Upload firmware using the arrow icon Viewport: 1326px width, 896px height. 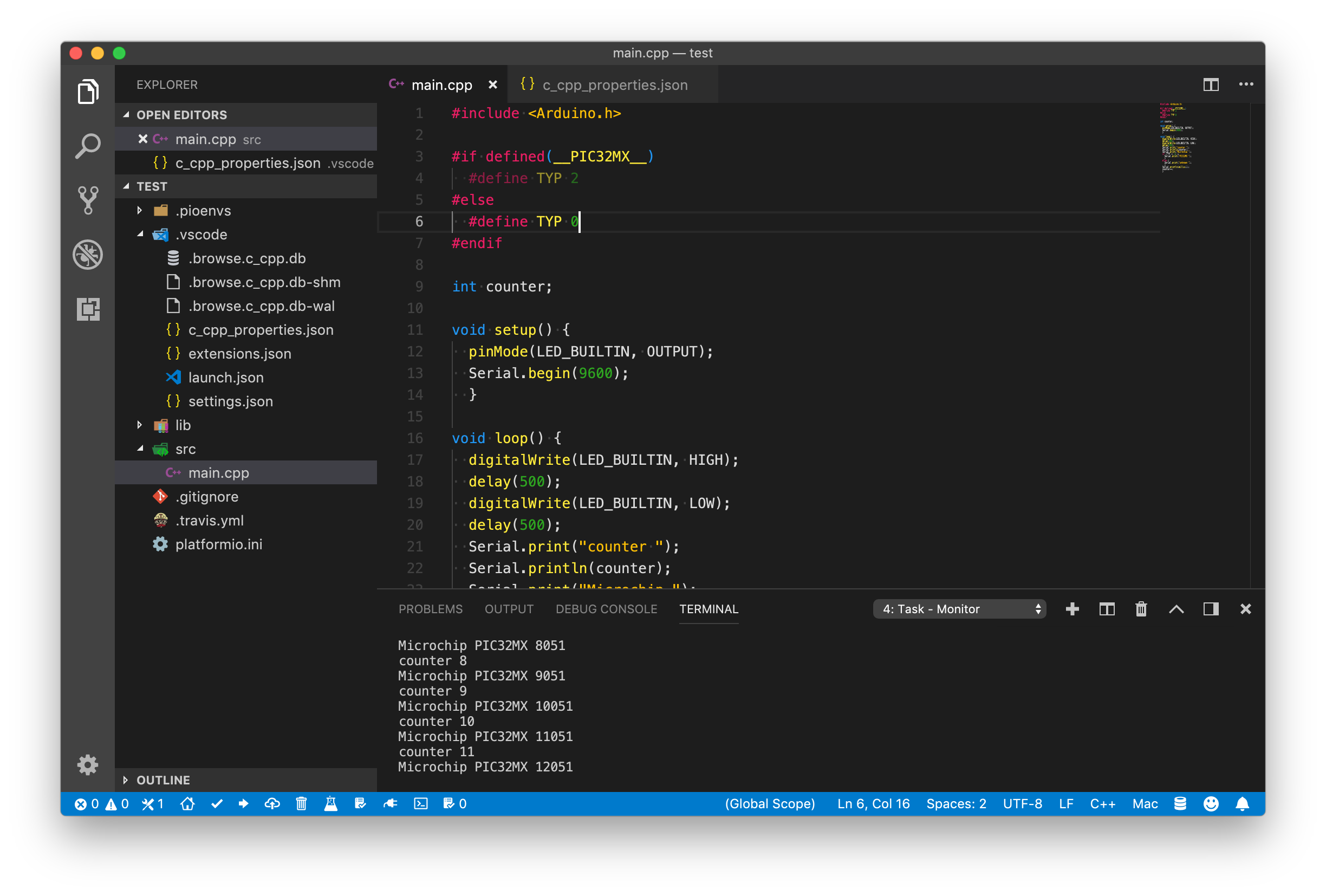tap(244, 803)
